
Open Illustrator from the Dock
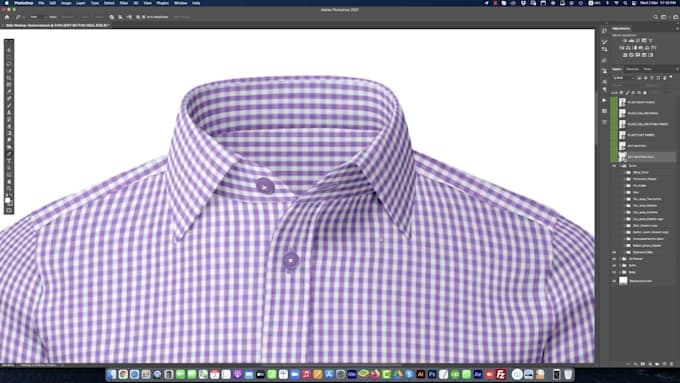tap(420, 374)
